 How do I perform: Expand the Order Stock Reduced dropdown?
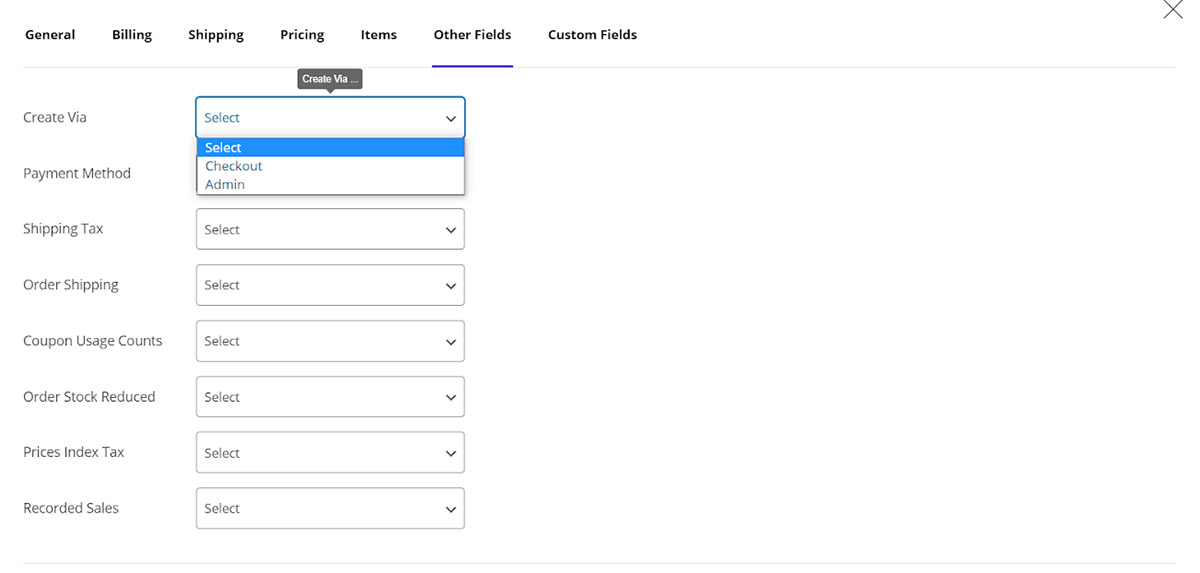point(330,397)
